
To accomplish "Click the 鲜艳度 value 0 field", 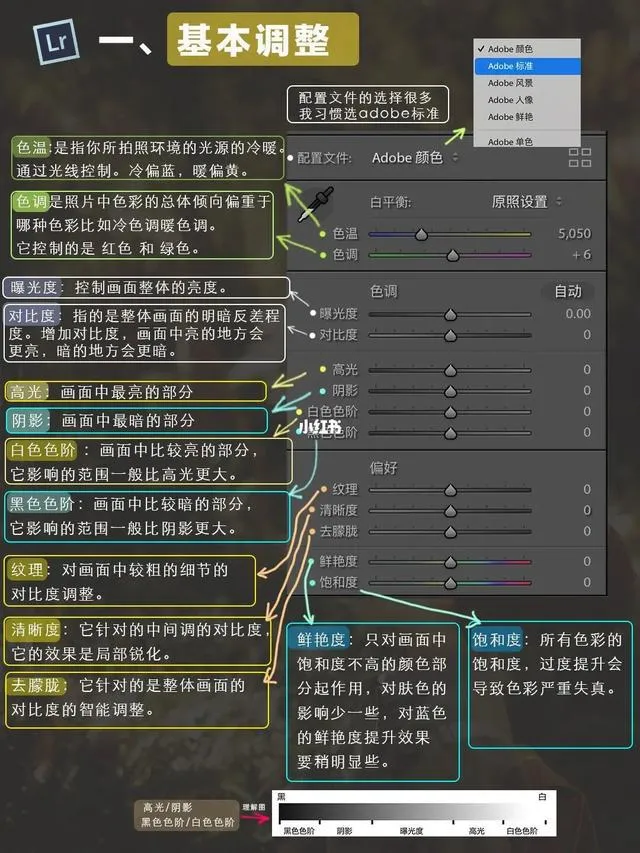I will 587,561.
